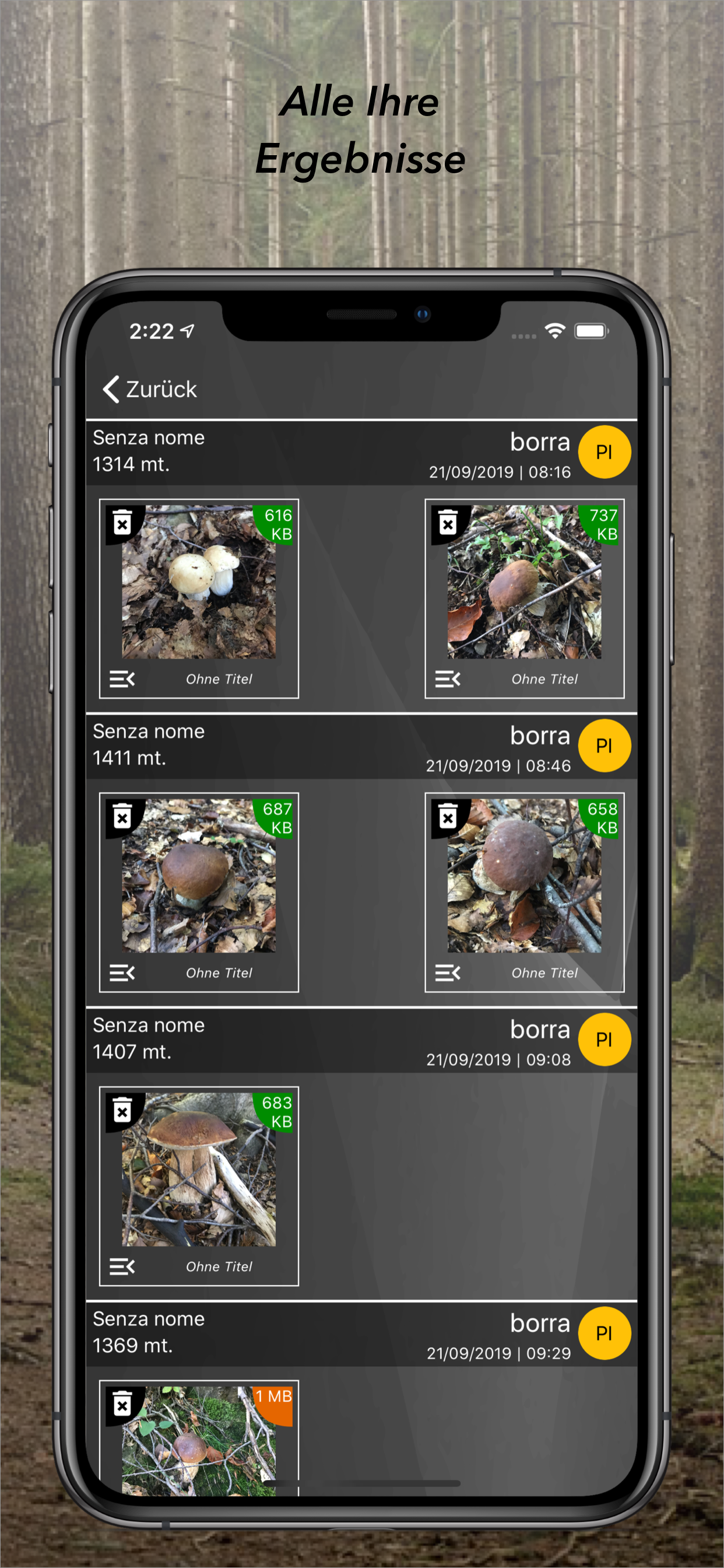Open list-edit icon under 737 KB photo
The image size is (724, 1568).
pyautogui.click(x=448, y=678)
